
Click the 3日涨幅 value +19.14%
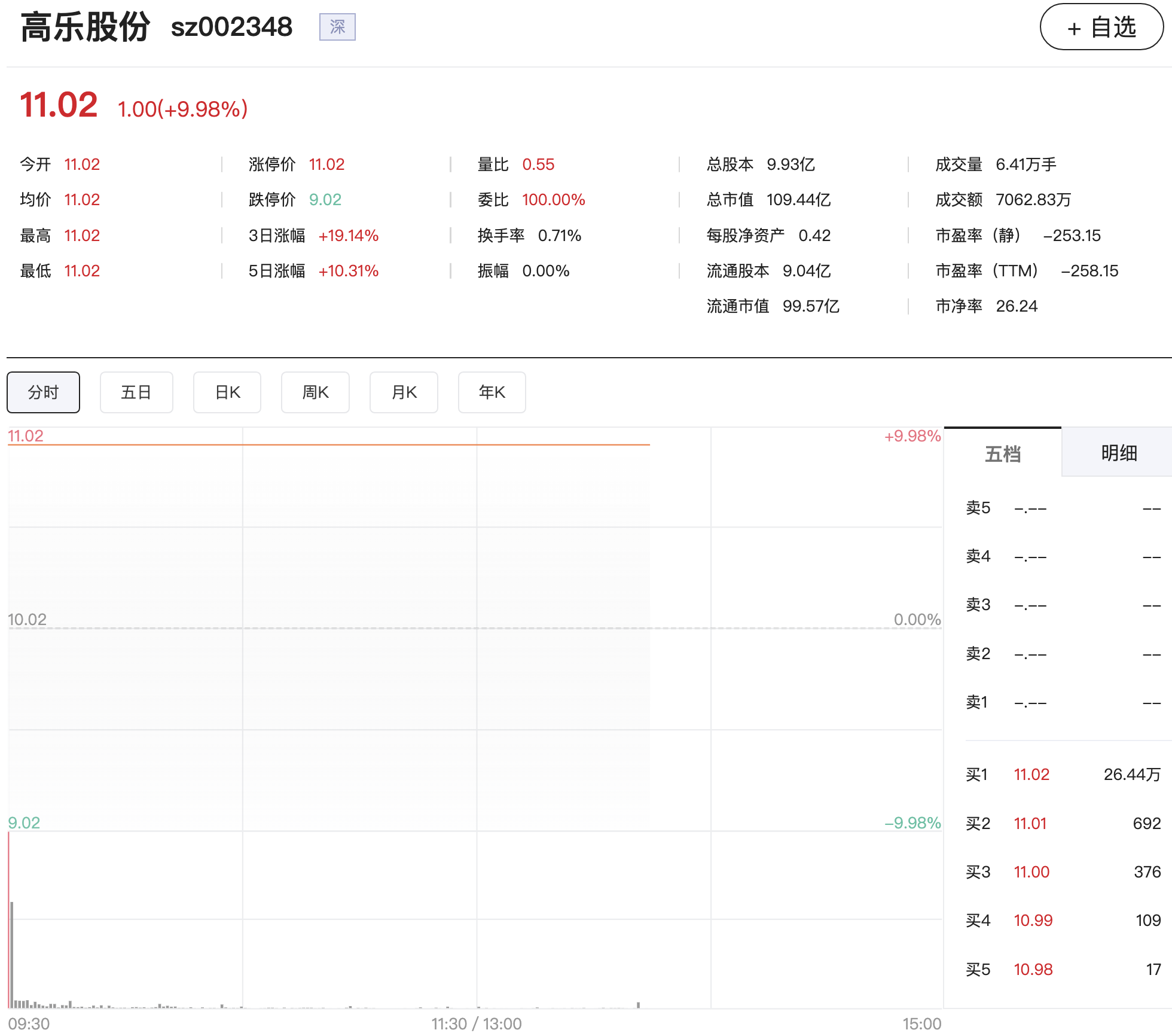[349, 236]
